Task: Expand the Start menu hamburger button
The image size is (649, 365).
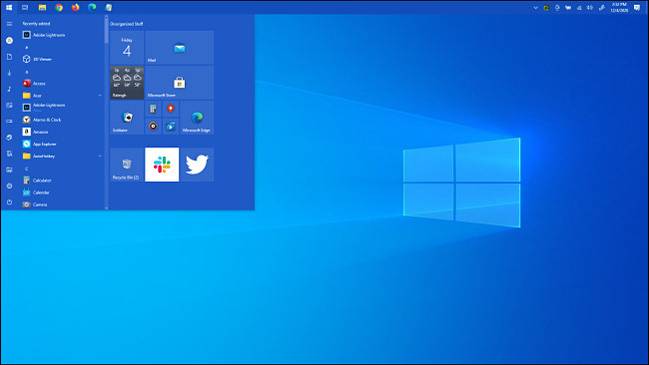Action: pos(9,24)
